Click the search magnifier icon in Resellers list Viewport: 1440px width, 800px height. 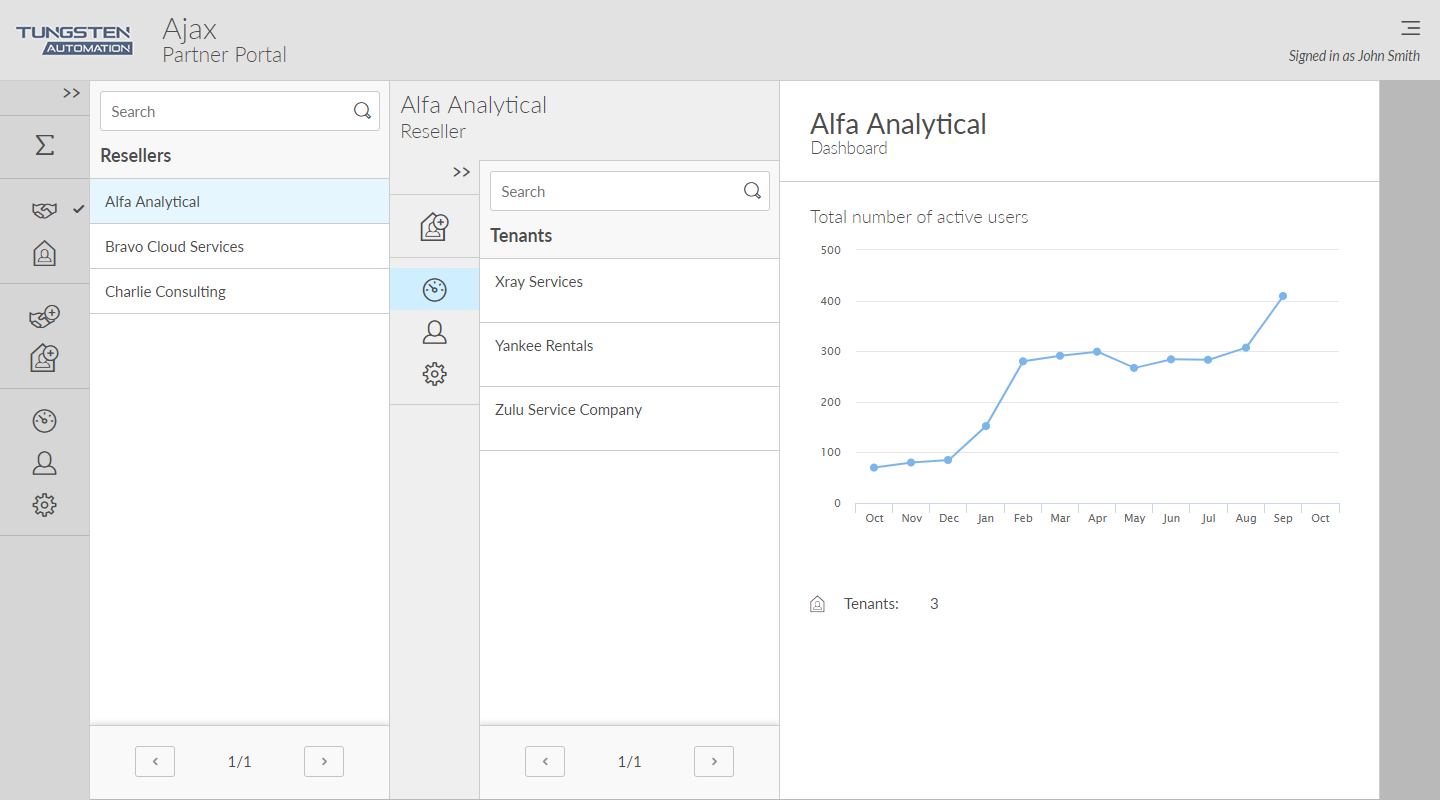tap(362, 111)
